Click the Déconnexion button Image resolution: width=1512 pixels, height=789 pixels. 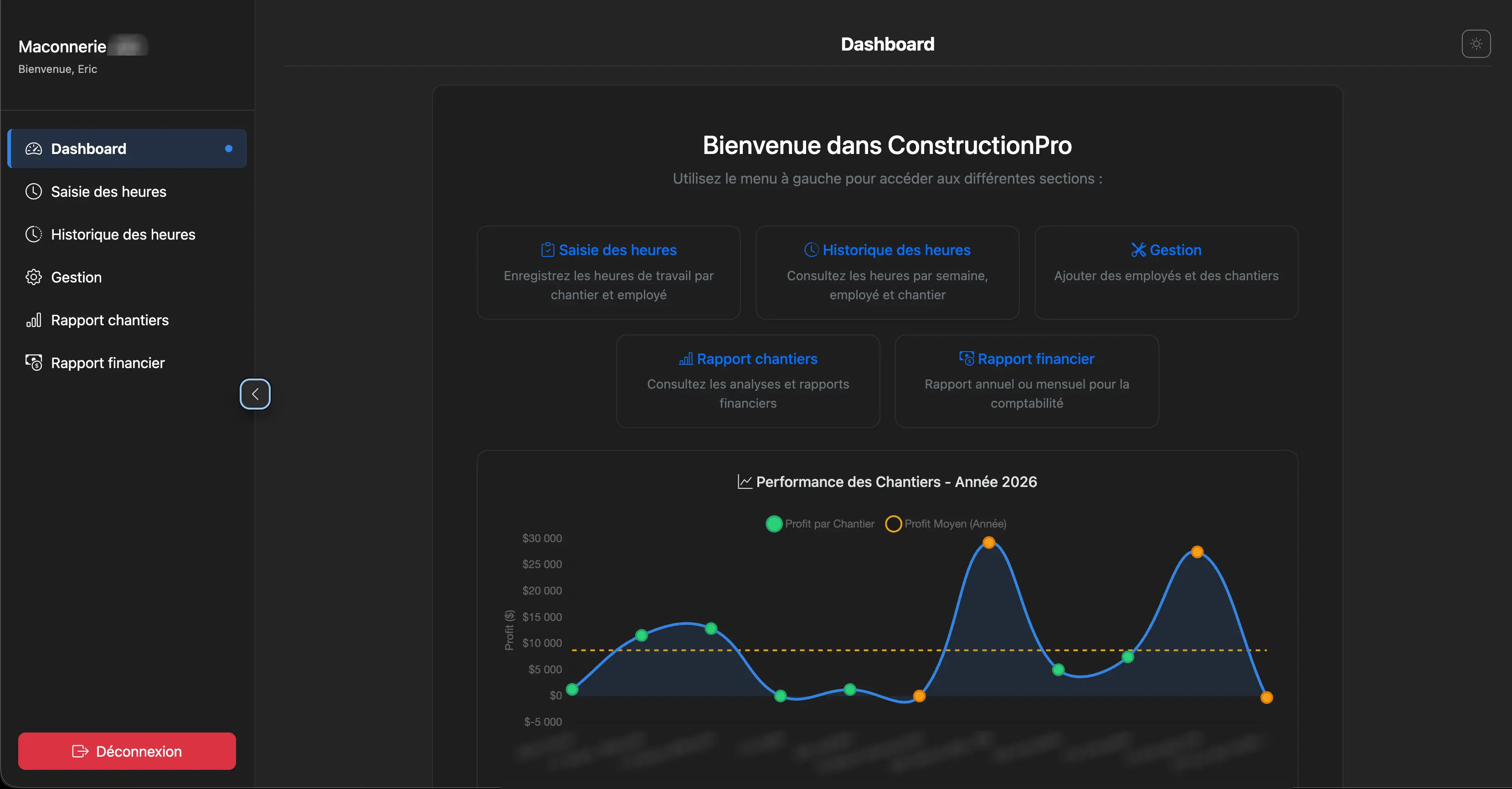tap(127, 751)
